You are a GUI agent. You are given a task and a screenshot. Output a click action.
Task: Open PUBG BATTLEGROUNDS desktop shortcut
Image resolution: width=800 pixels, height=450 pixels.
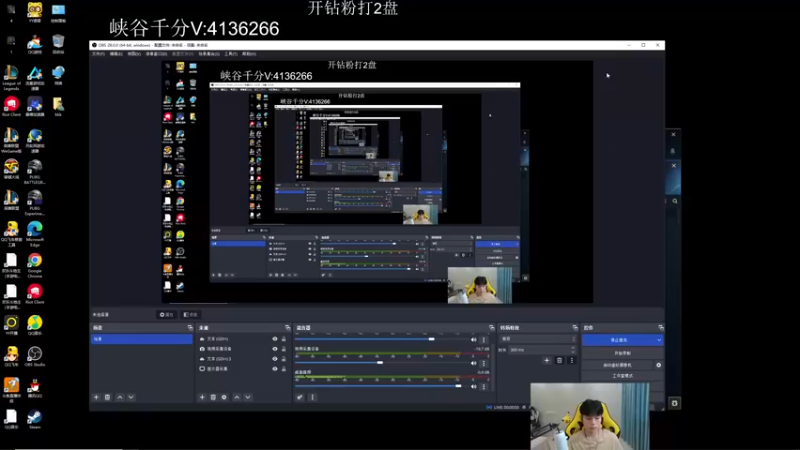point(35,171)
